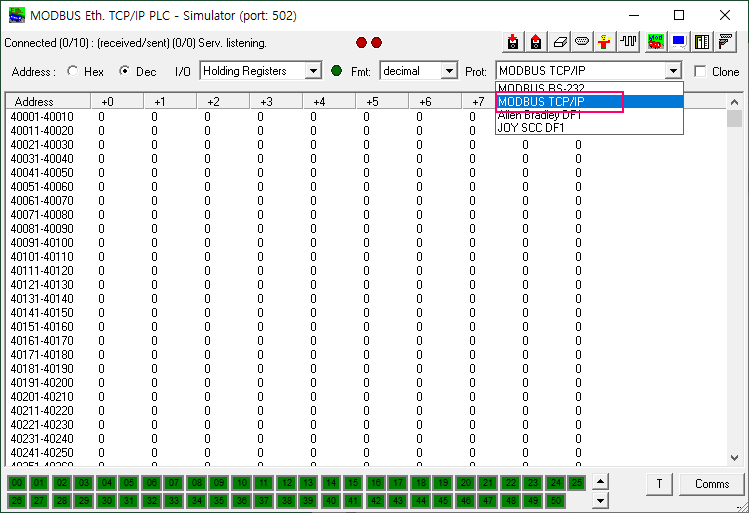Toggle station 05 green tile
The width and height of the screenshot is (749, 513).
[x=129, y=482]
